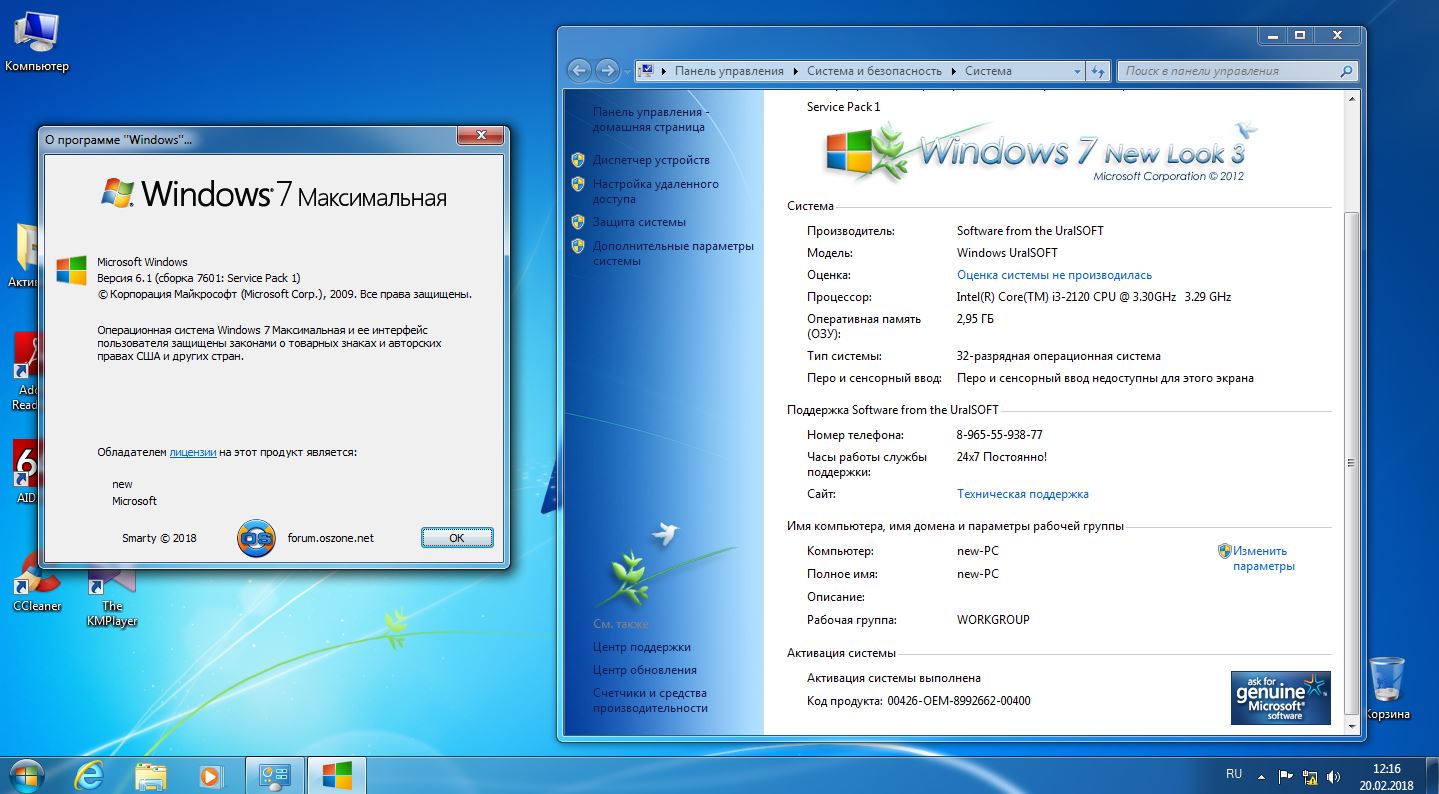Go back in the System window
This screenshot has width=1439, height=794.
point(579,71)
